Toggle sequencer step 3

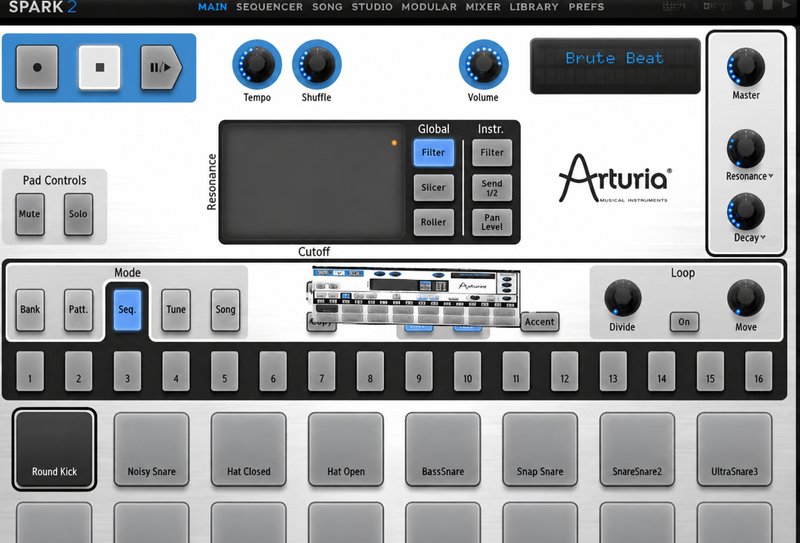click(127, 371)
